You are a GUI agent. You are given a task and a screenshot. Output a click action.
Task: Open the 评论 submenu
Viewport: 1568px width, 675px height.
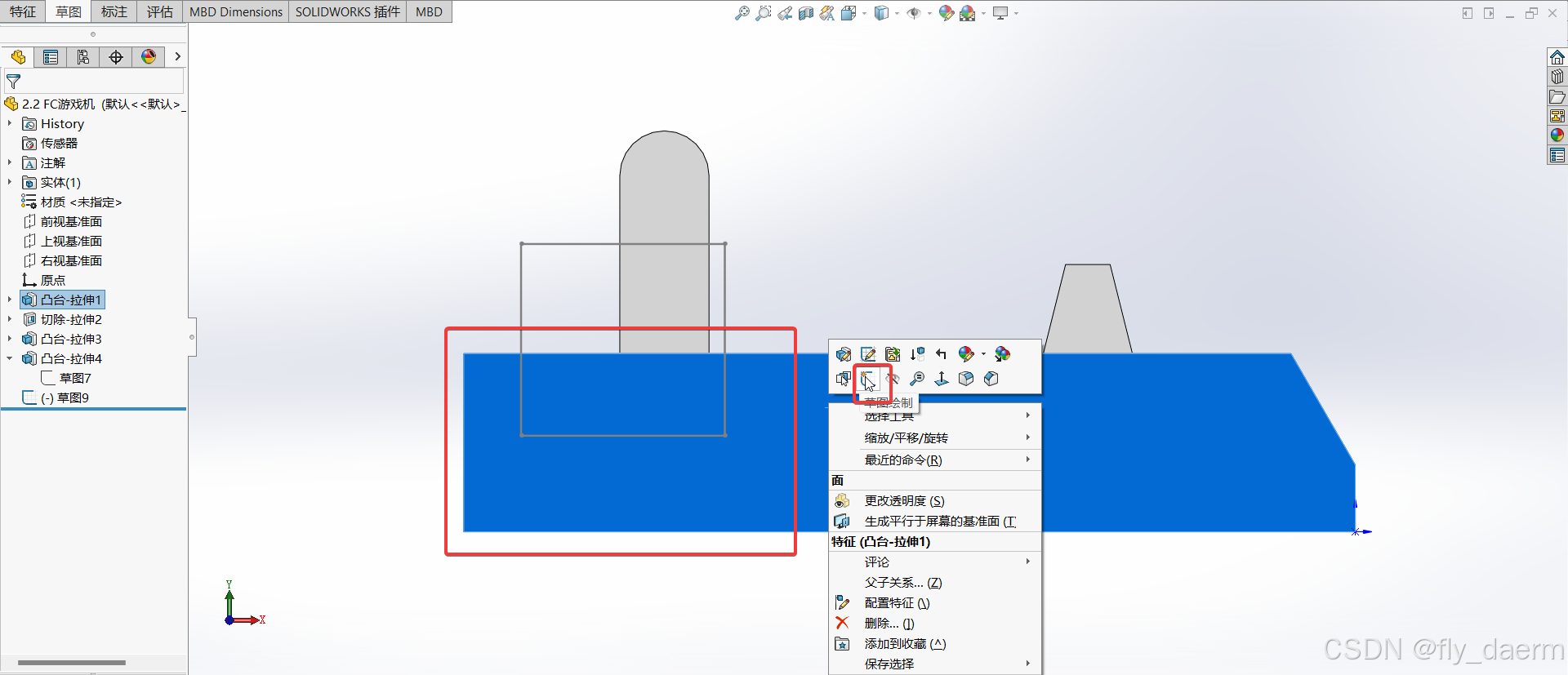tap(935, 562)
